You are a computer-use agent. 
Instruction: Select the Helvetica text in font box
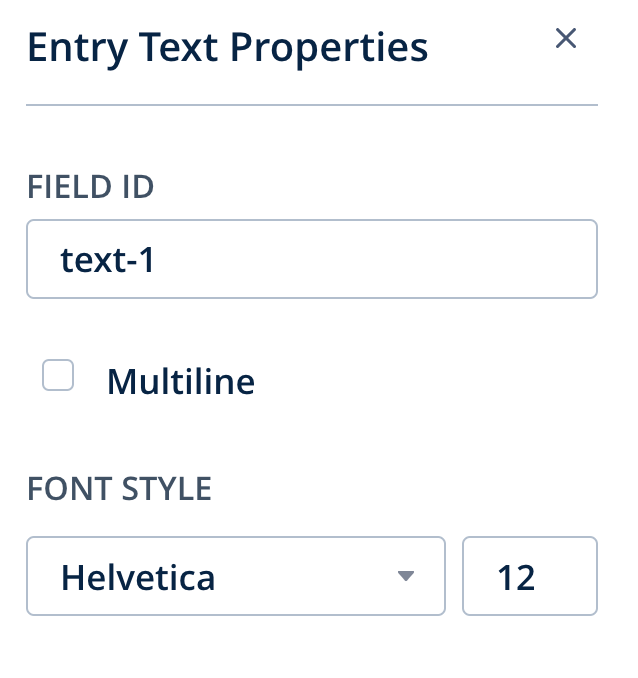138,577
